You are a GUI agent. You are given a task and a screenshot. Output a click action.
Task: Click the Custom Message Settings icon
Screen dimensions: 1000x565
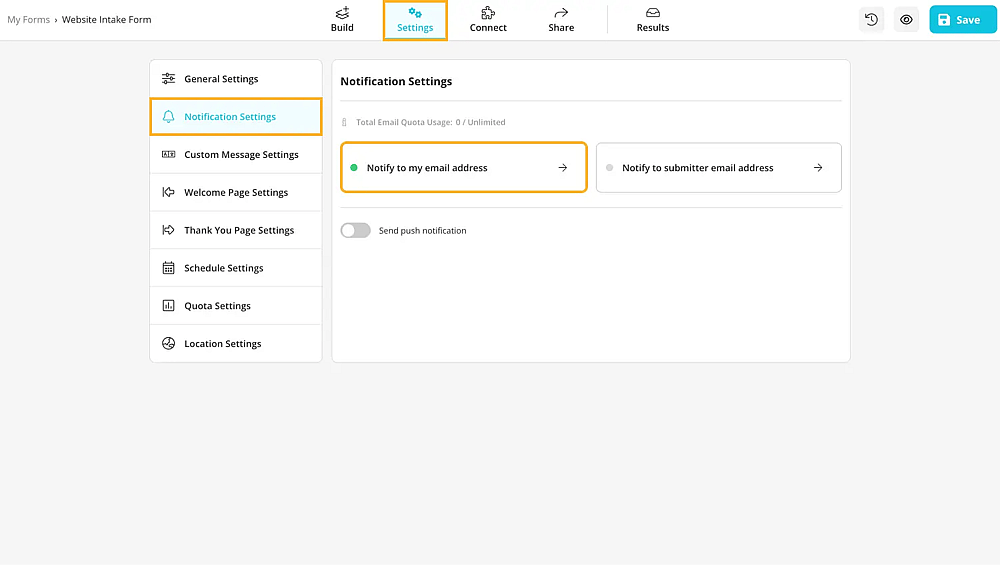click(x=168, y=154)
